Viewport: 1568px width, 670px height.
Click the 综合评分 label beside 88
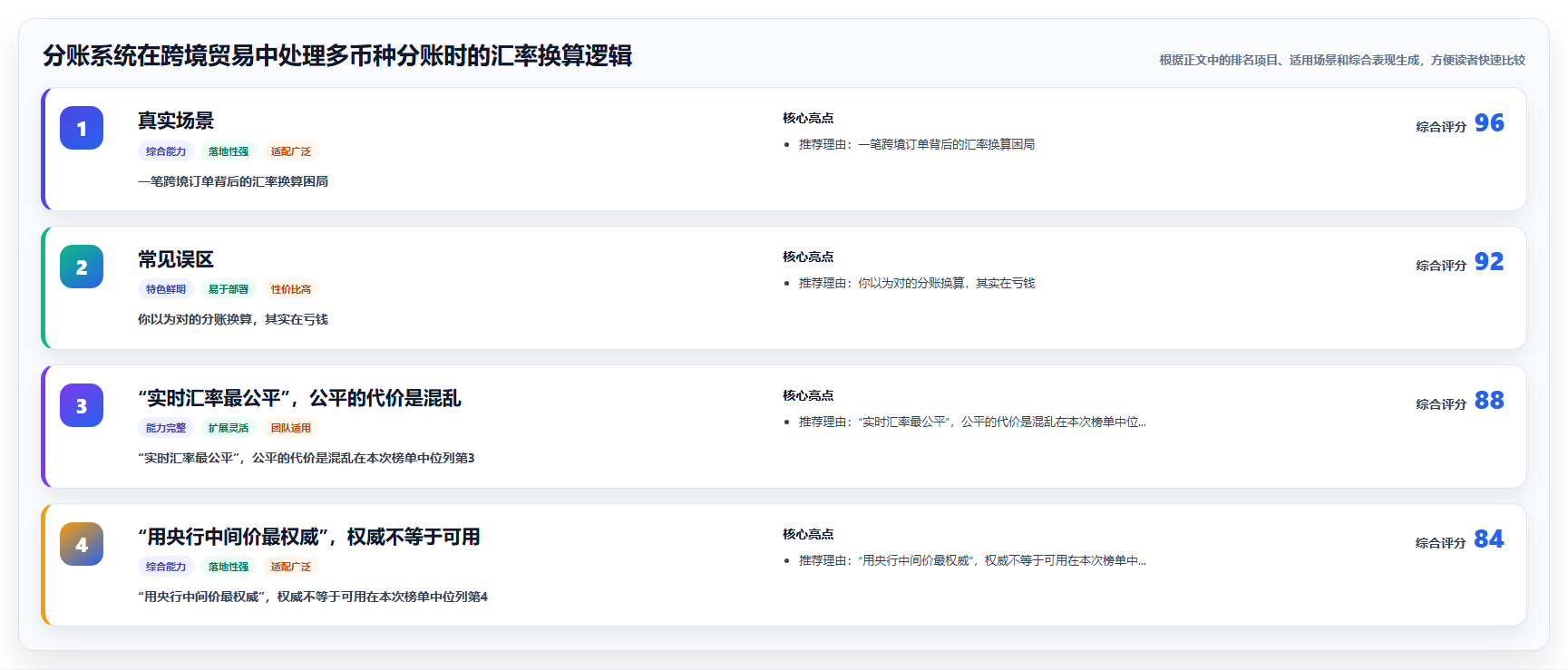click(1441, 404)
